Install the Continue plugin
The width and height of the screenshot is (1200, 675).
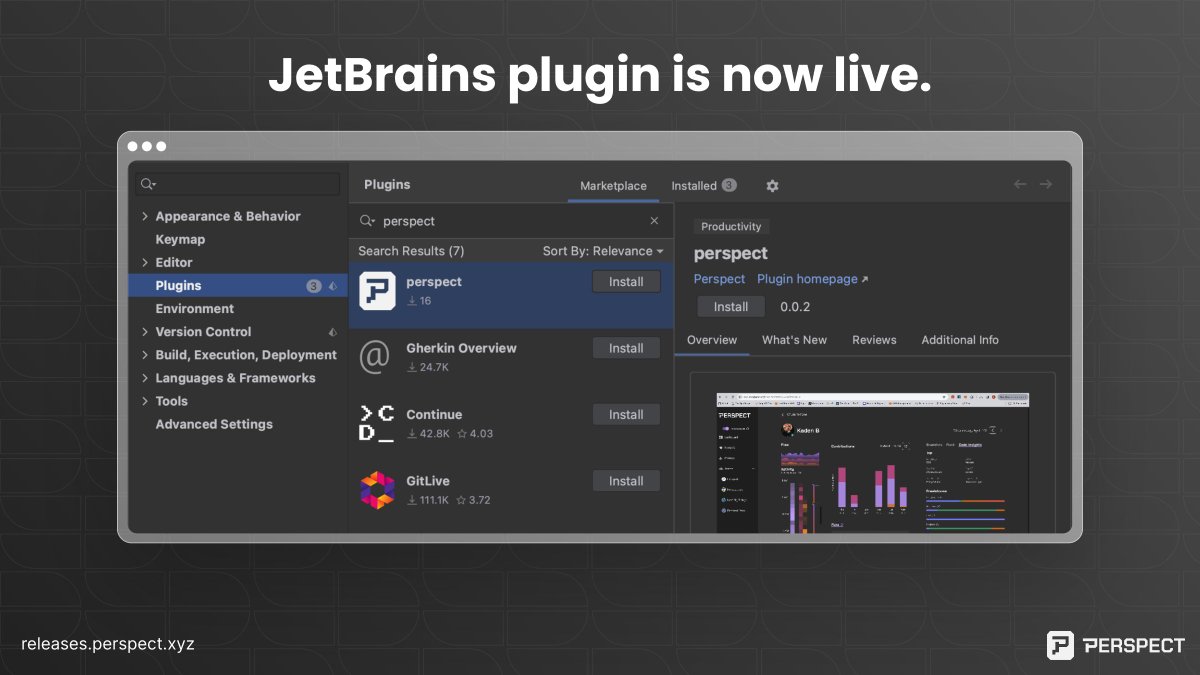tap(626, 415)
